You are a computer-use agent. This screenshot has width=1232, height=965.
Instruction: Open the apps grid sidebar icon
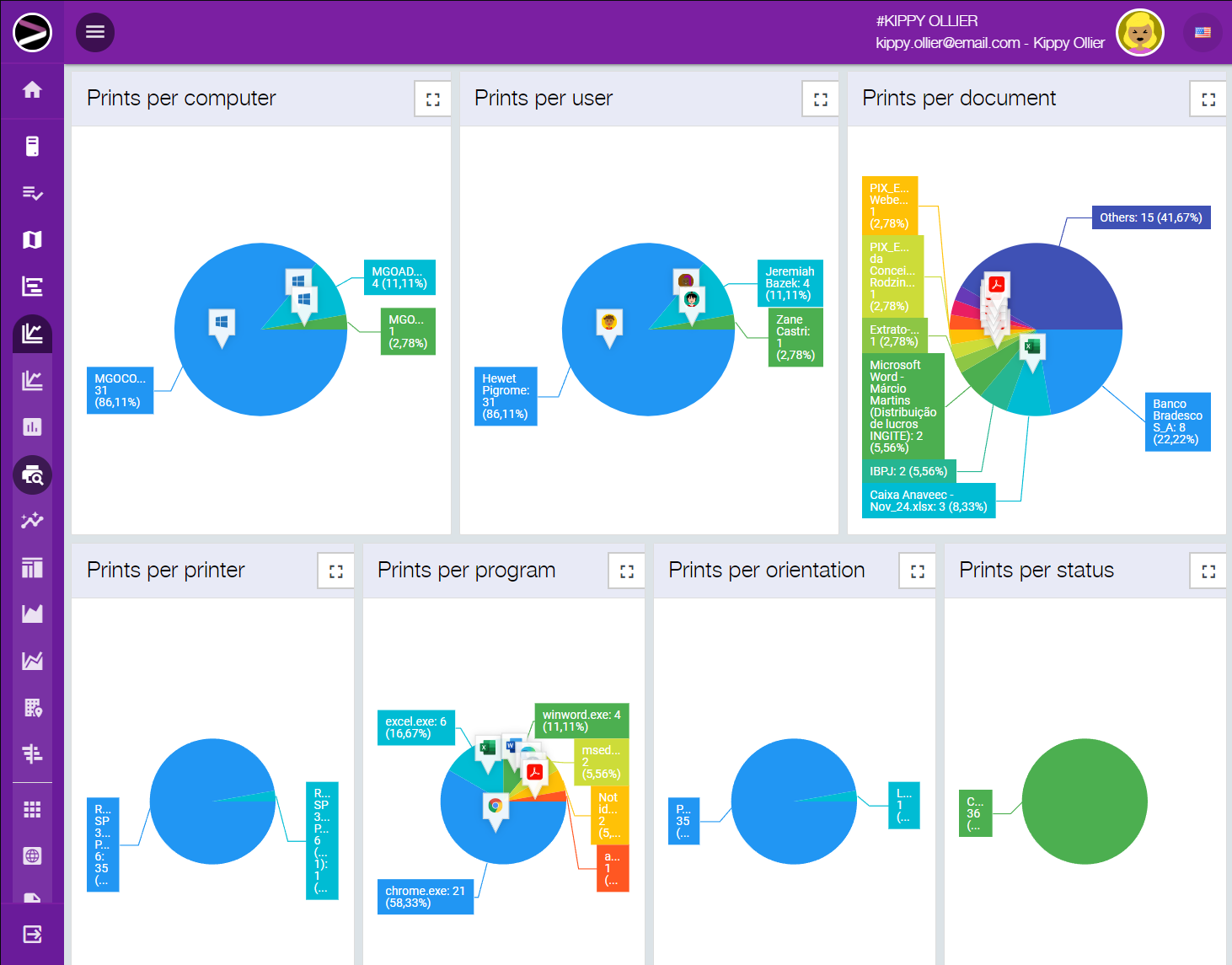pos(32,810)
